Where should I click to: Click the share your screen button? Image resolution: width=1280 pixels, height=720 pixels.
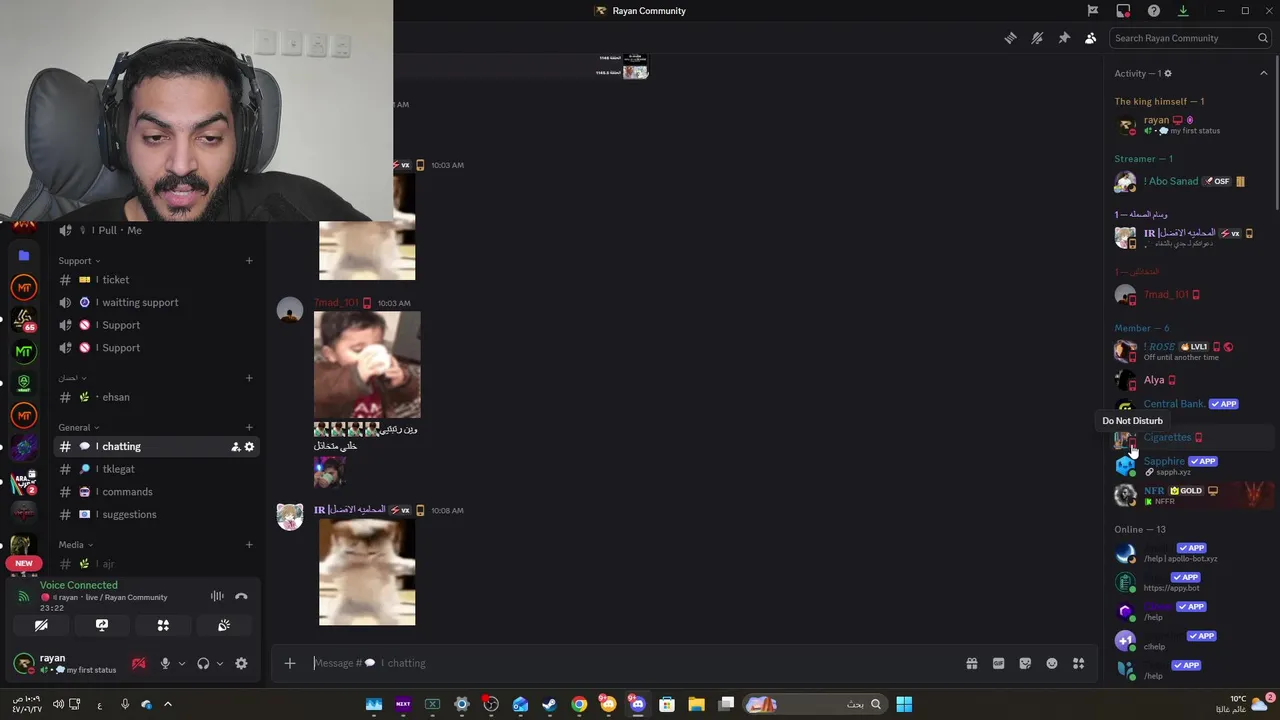click(102, 625)
